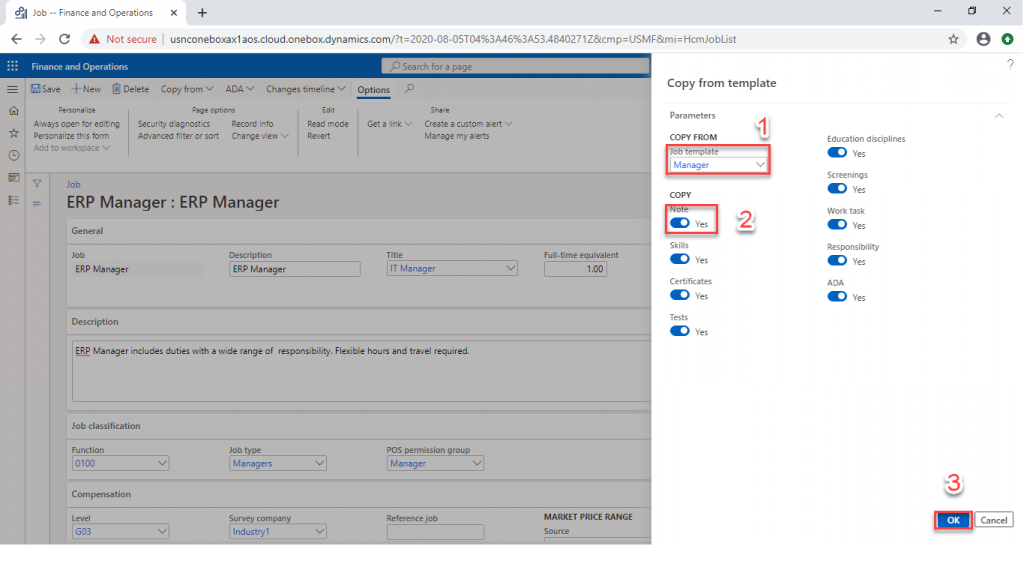
Task: Open Create a custom alert menu
Action: (468, 123)
